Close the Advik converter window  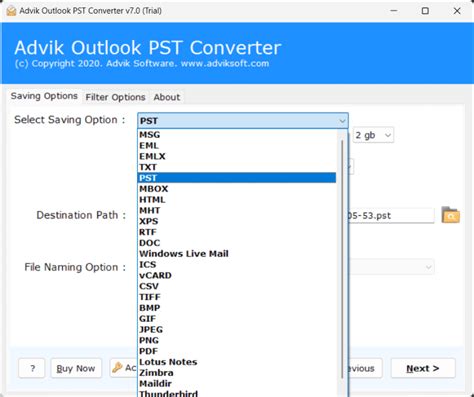pyautogui.click(x=457, y=11)
